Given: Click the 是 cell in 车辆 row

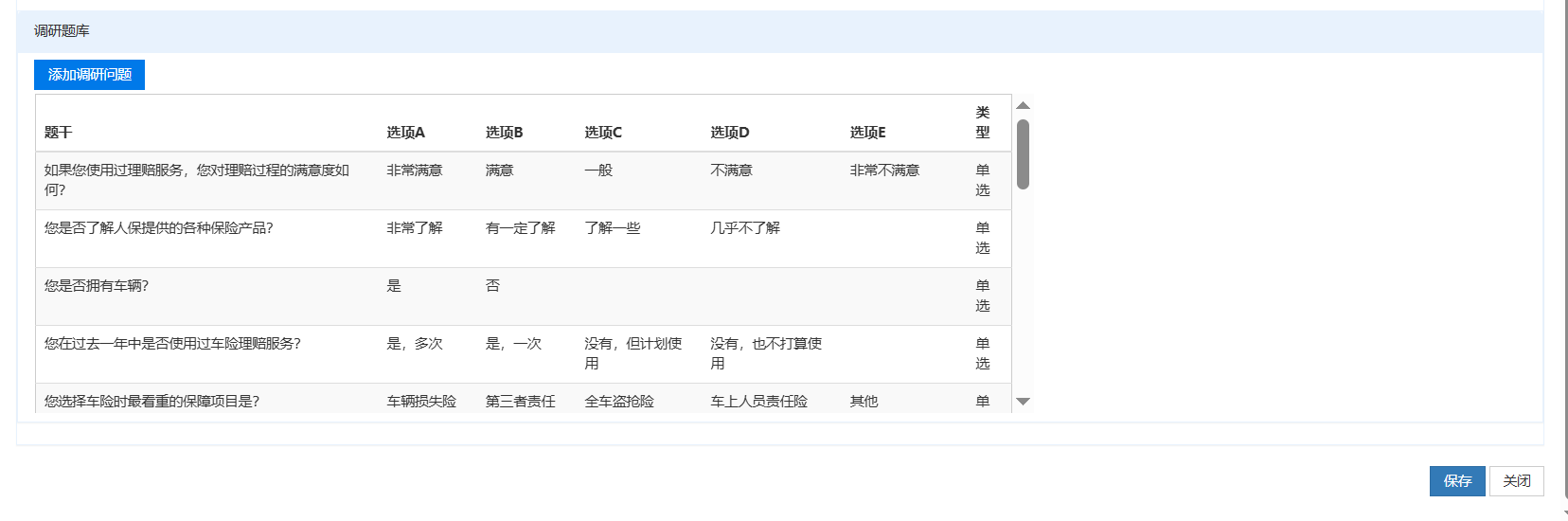Looking at the screenshot, I should (x=394, y=286).
